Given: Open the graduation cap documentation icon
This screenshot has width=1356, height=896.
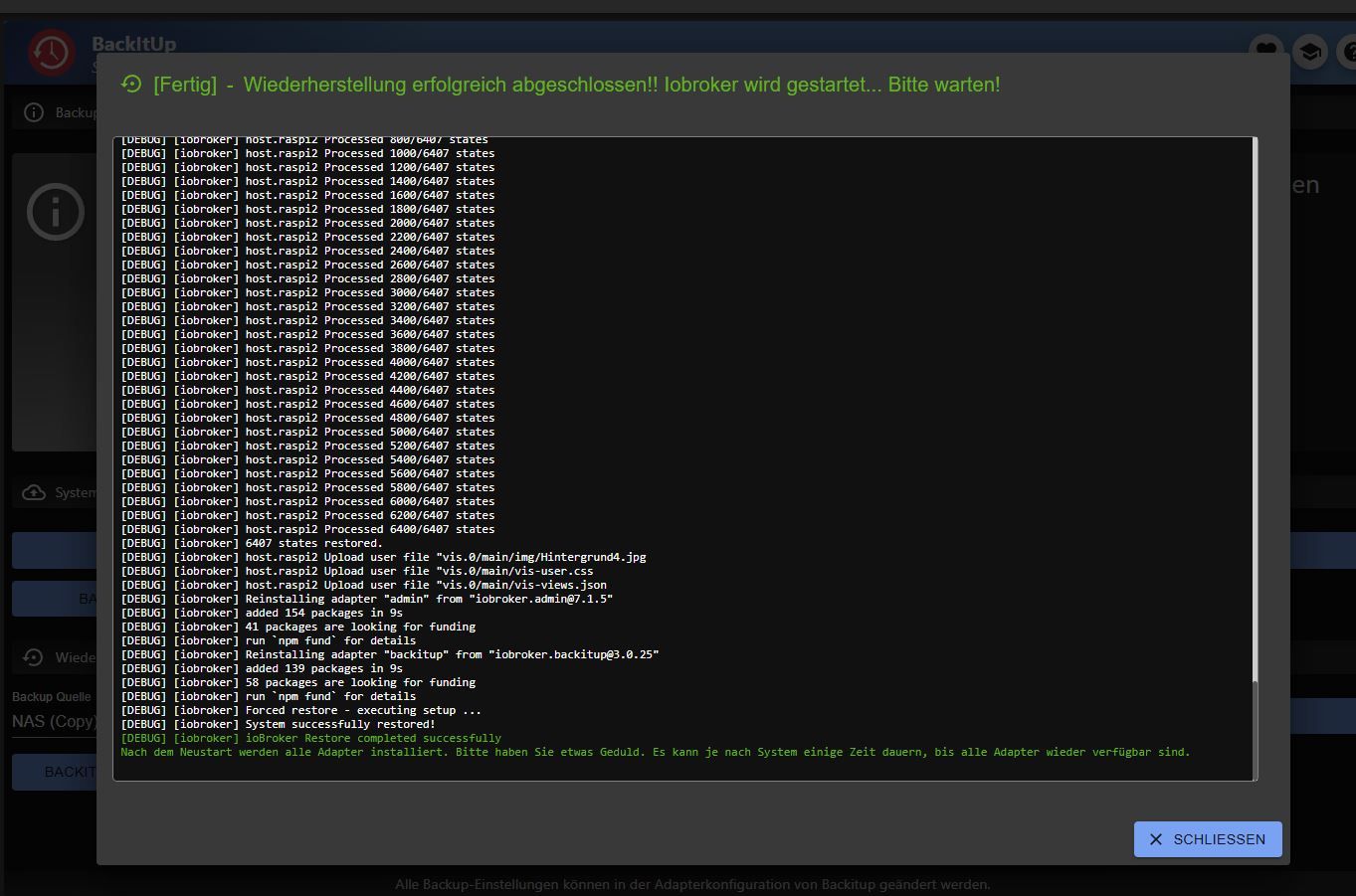Looking at the screenshot, I should pyautogui.click(x=1310, y=51).
